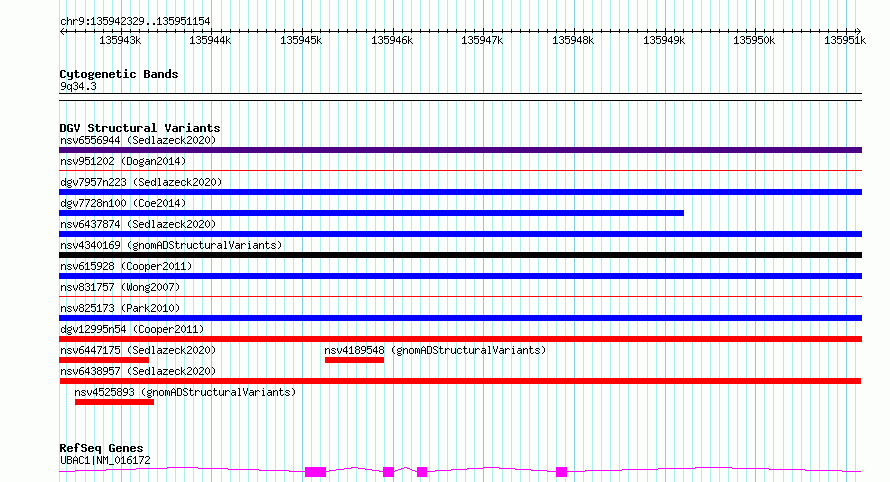This screenshot has width=890, height=482.
Task: Open variant label dgv7957n223 (Sedlazeck2020)
Action: tap(141, 182)
